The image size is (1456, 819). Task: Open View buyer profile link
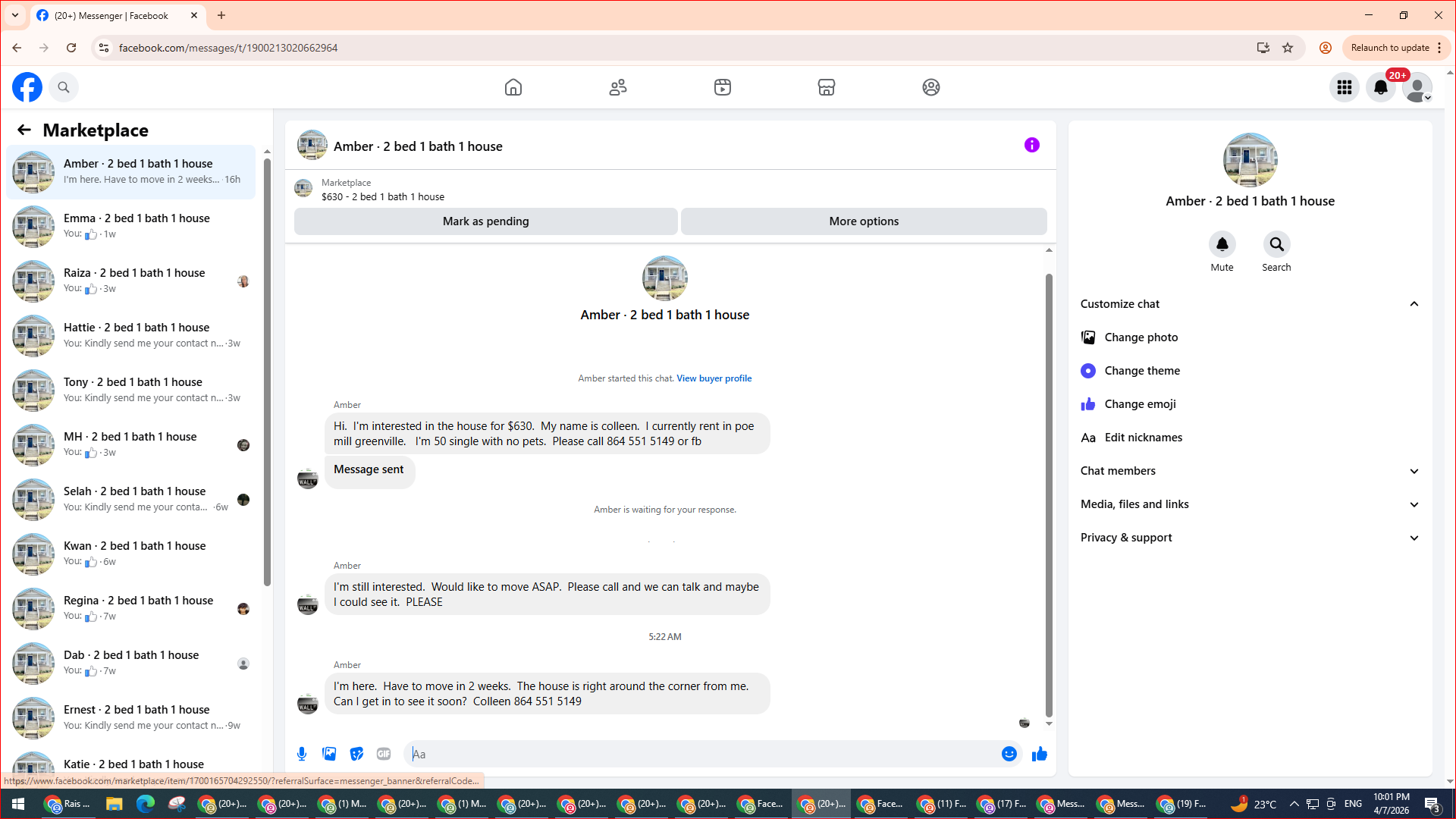[x=714, y=378]
